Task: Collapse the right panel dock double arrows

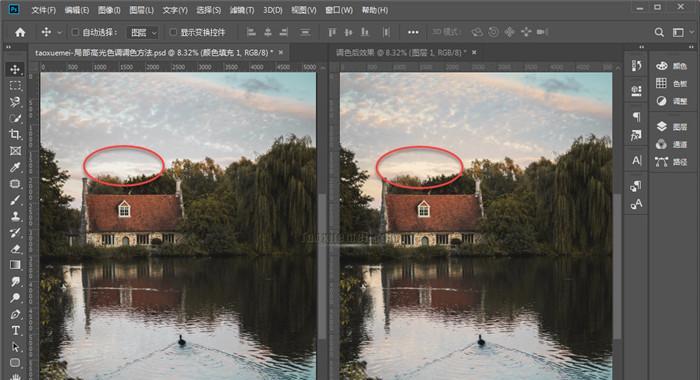Action: click(691, 46)
